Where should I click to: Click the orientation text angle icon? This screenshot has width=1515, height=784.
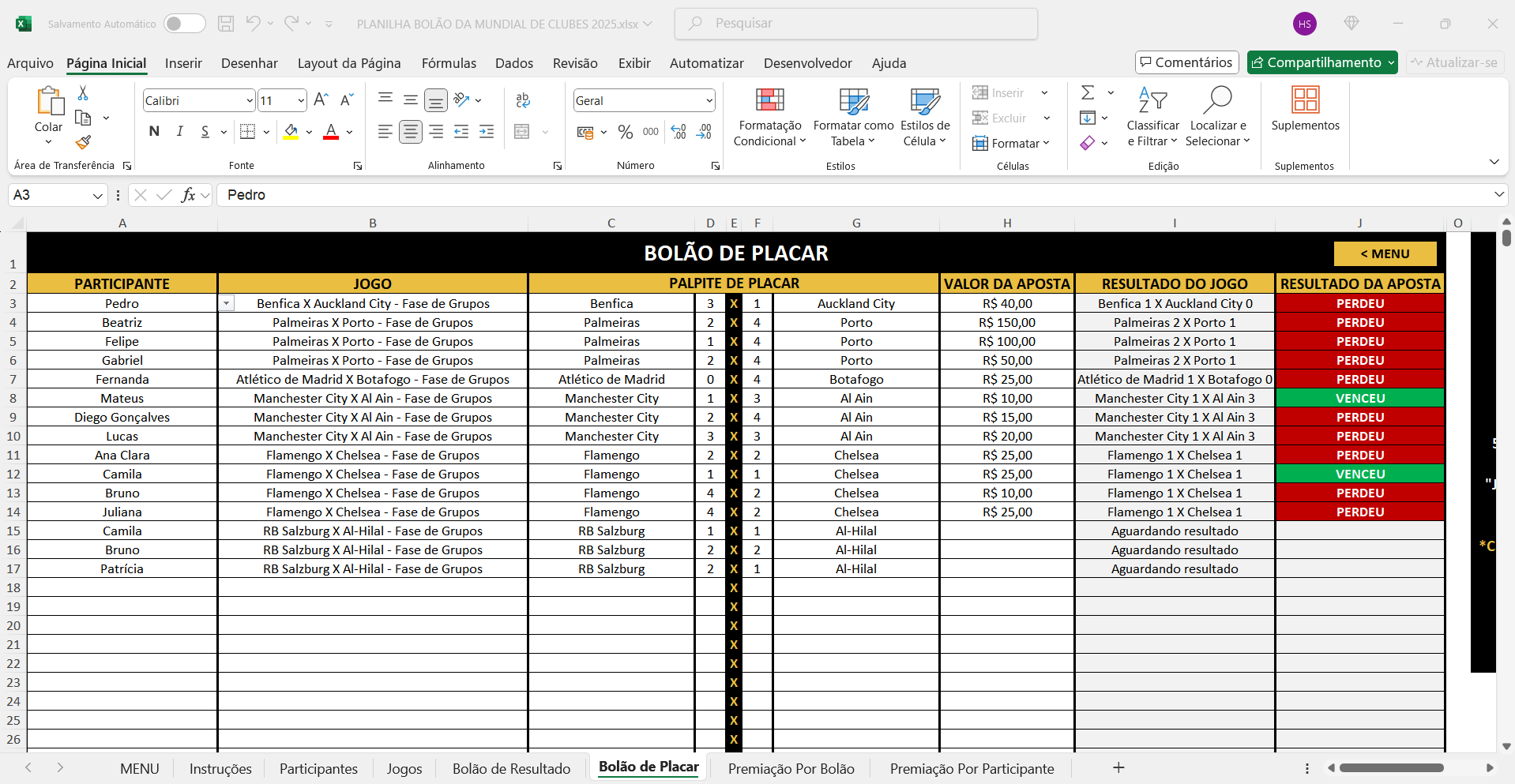pyautogui.click(x=462, y=99)
